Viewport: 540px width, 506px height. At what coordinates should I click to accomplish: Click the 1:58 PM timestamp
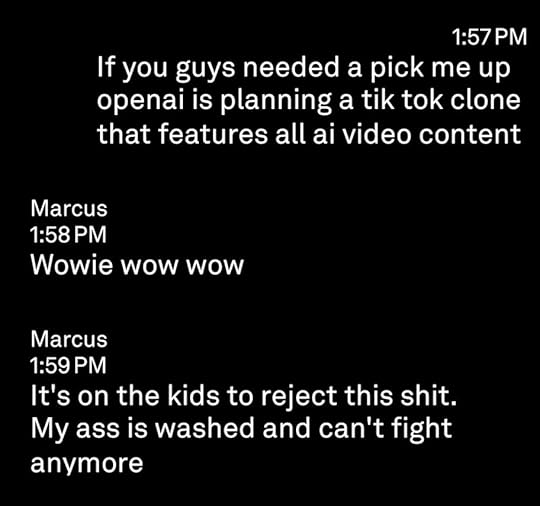coord(68,235)
